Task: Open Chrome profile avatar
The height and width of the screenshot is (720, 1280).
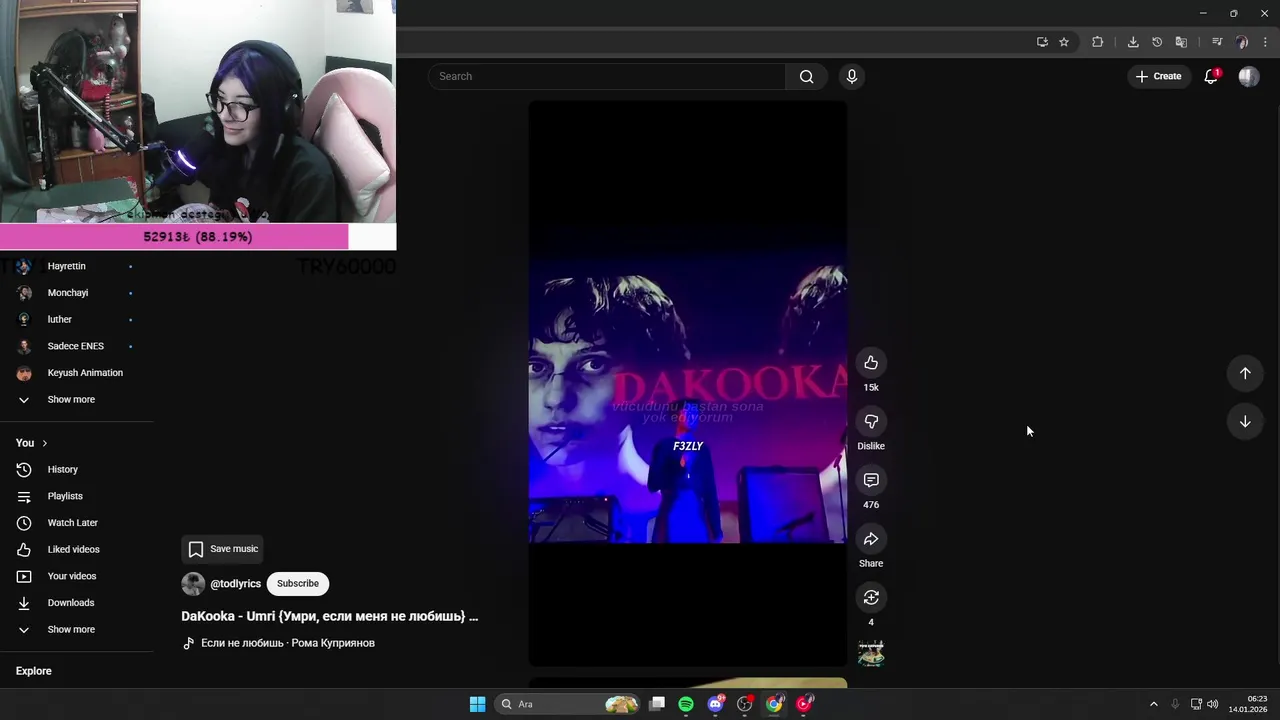Action: tap(1242, 42)
